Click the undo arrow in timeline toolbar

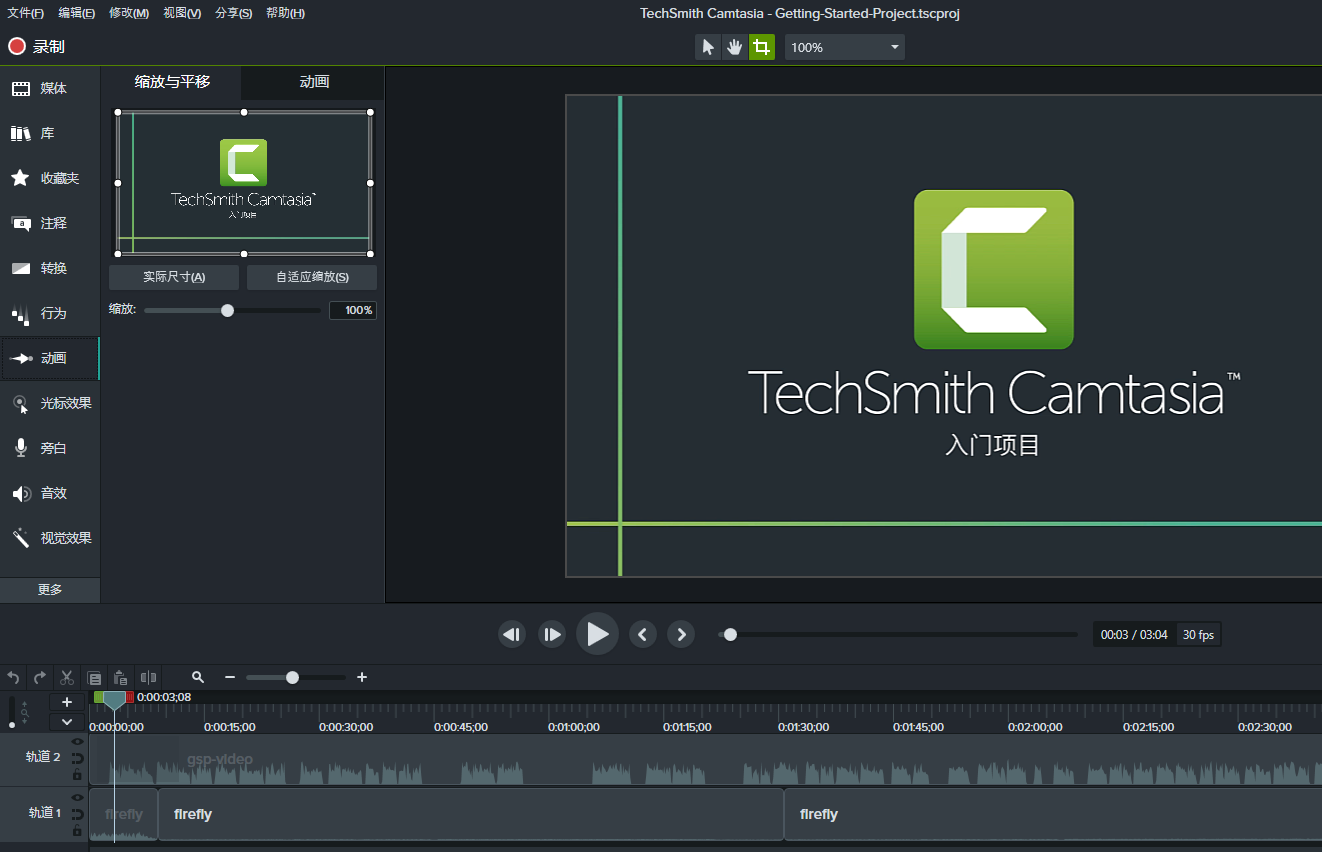click(x=13, y=677)
